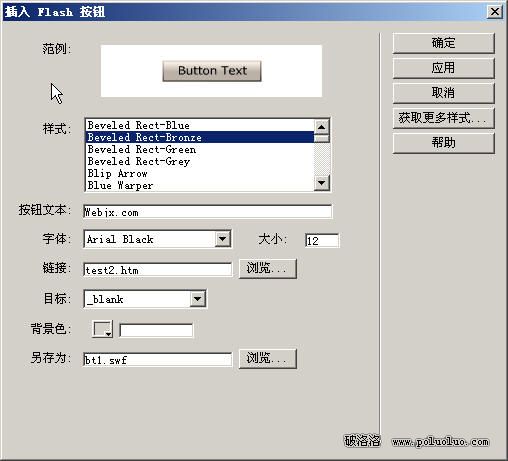
Task: Open background color swatch picker
Action: pyautogui.click(x=102, y=329)
